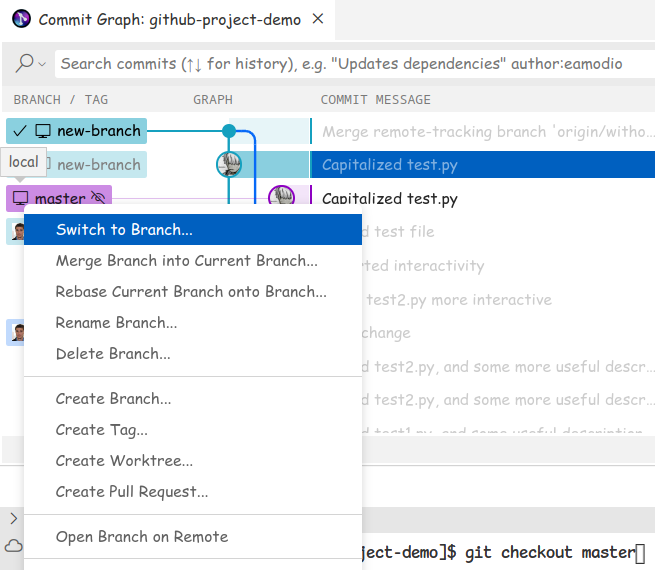The image size is (655, 570).
Task: Click the author avatar on the graph node
Action: click(230, 164)
